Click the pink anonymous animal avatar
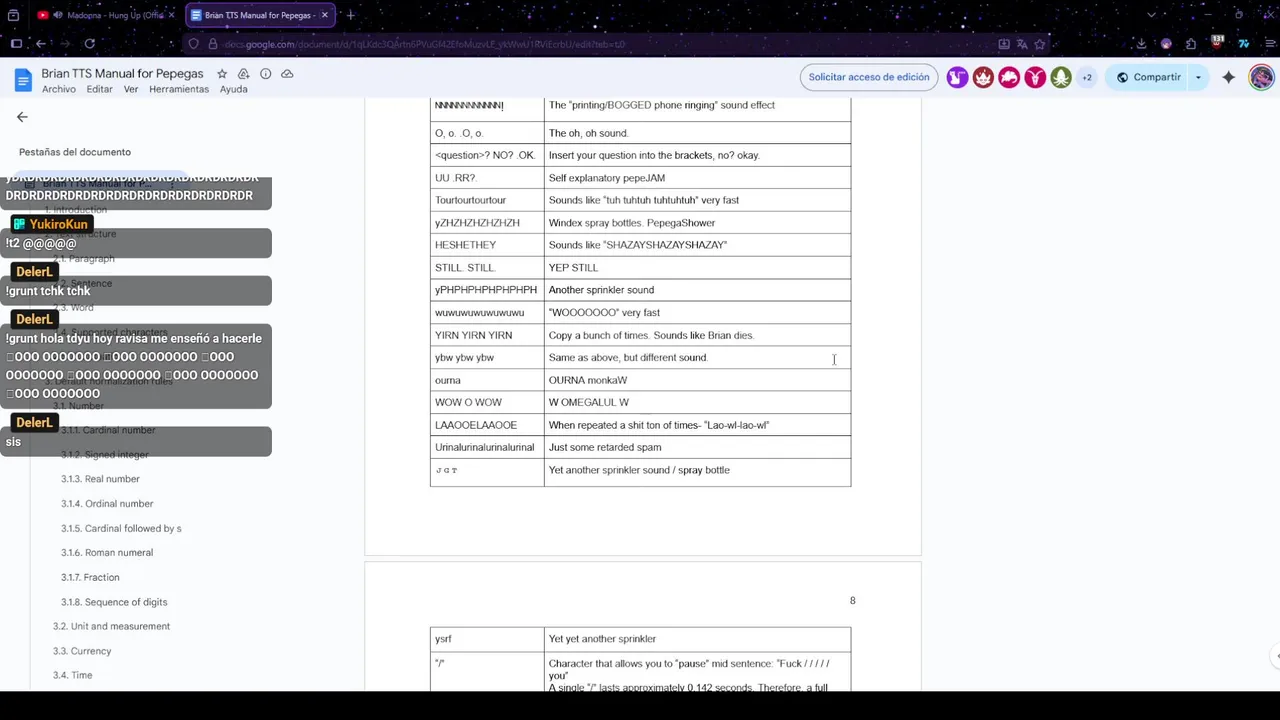The width and height of the screenshot is (1280, 720). coord(1009,77)
